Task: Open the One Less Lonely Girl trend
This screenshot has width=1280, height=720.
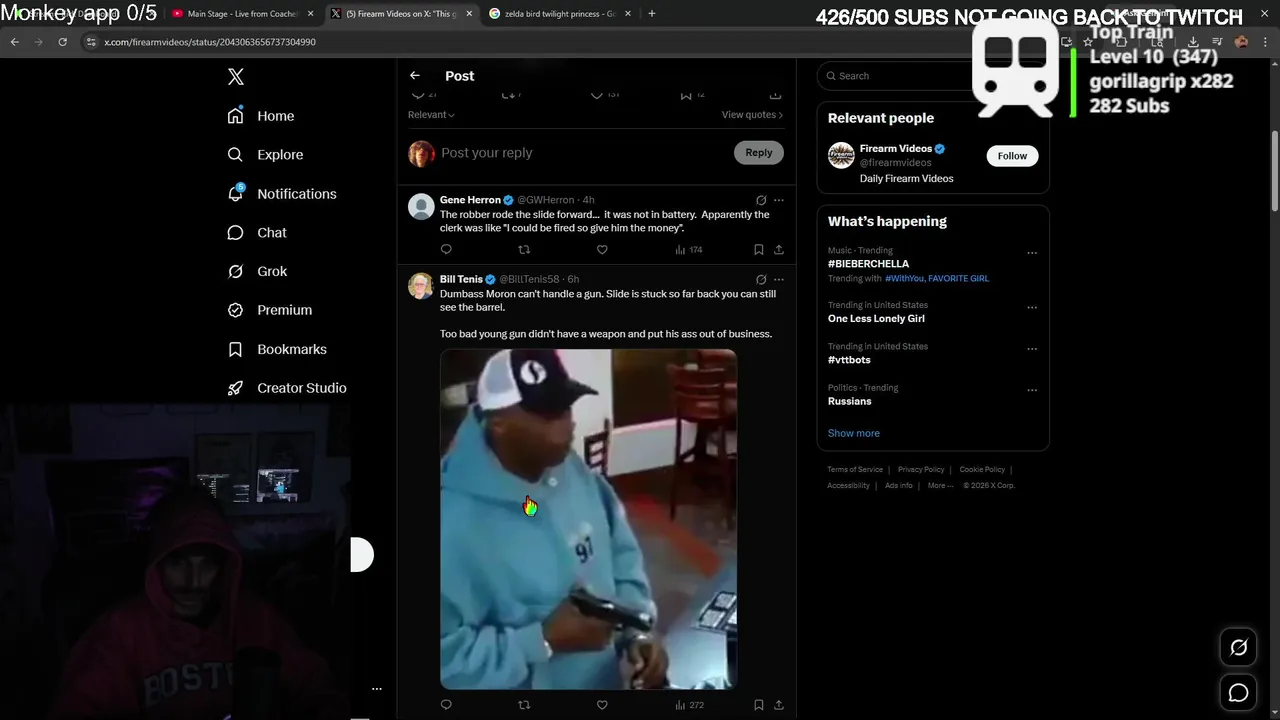Action: click(x=876, y=319)
